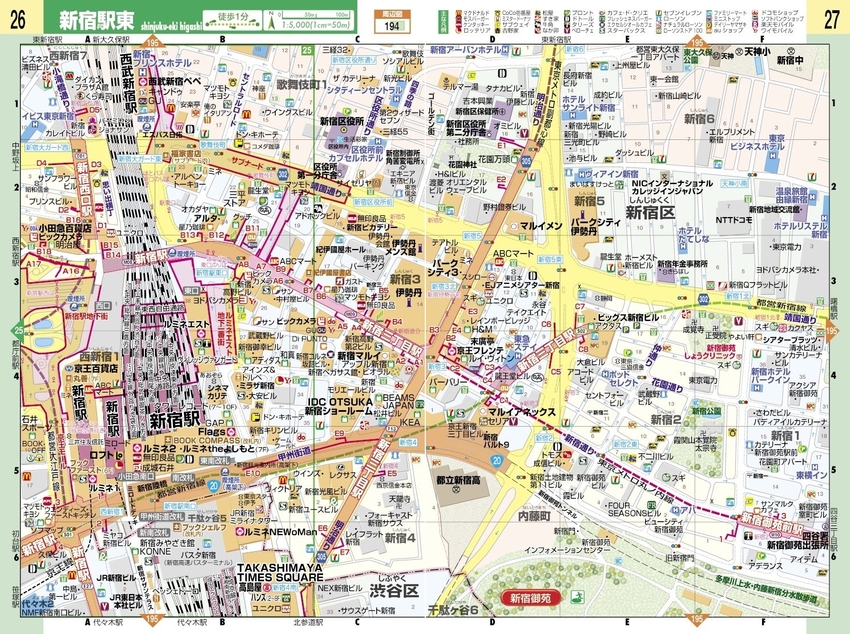Click page number 27
The width and height of the screenshot is (850, 634).
point(831,20)
